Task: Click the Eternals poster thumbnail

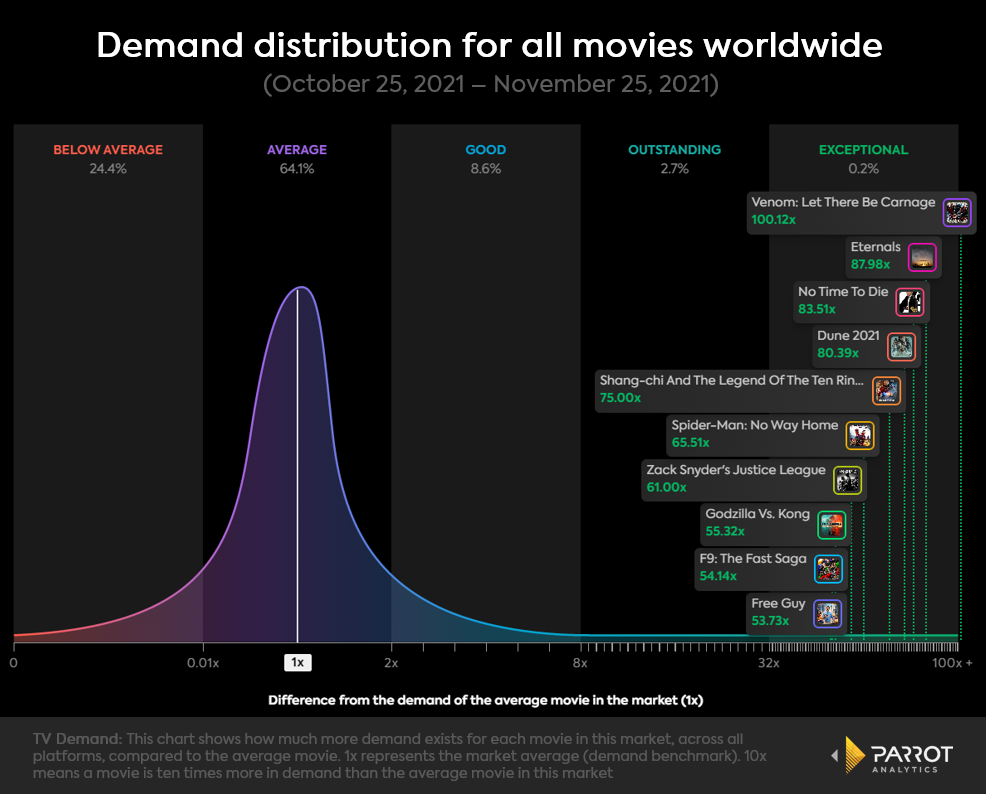Action: 922,256
